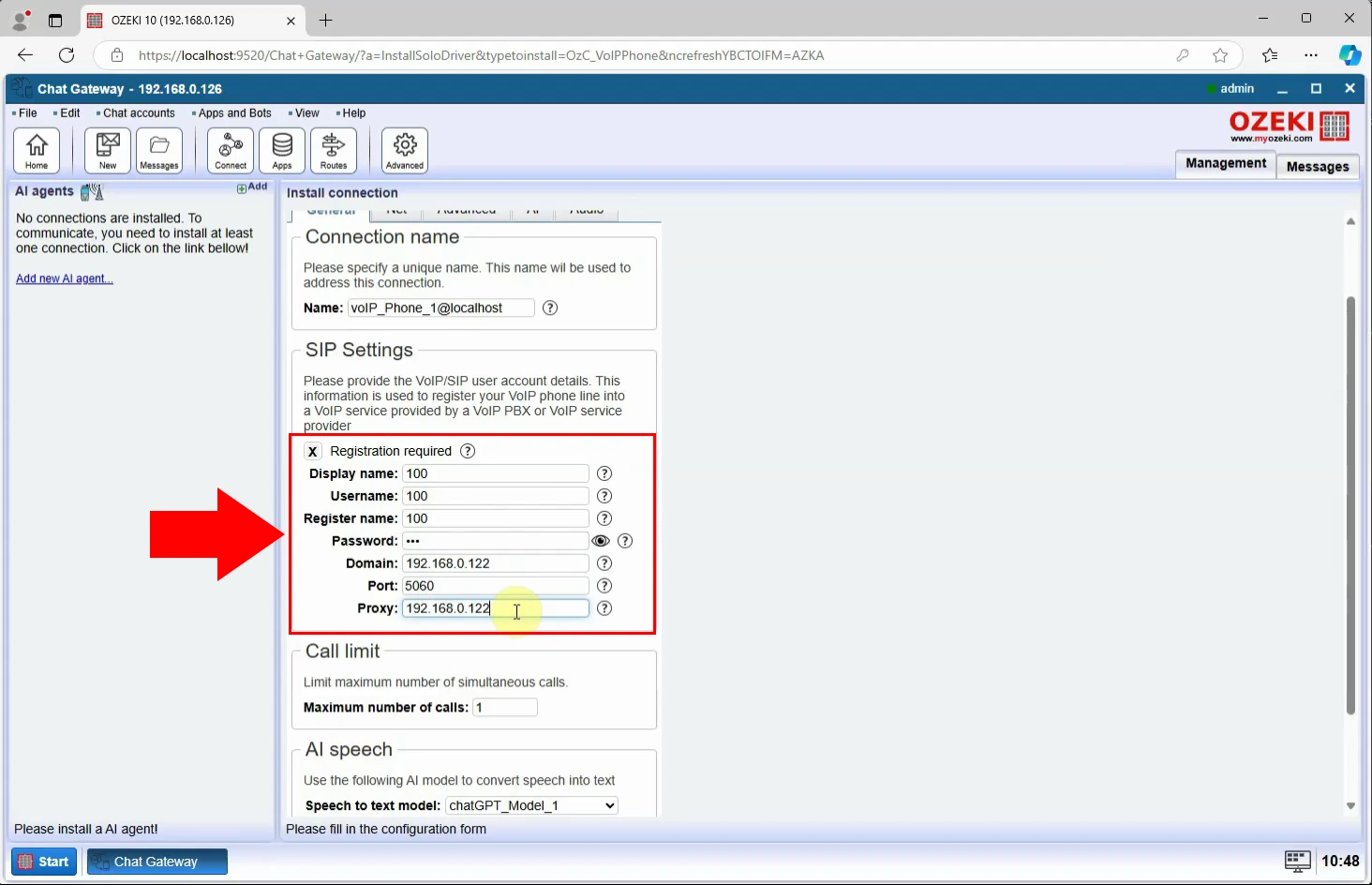This screenshot has width=1372, height=885.
Task: Open the Routes toolbar icon
Action: click(x=334, y=151)
